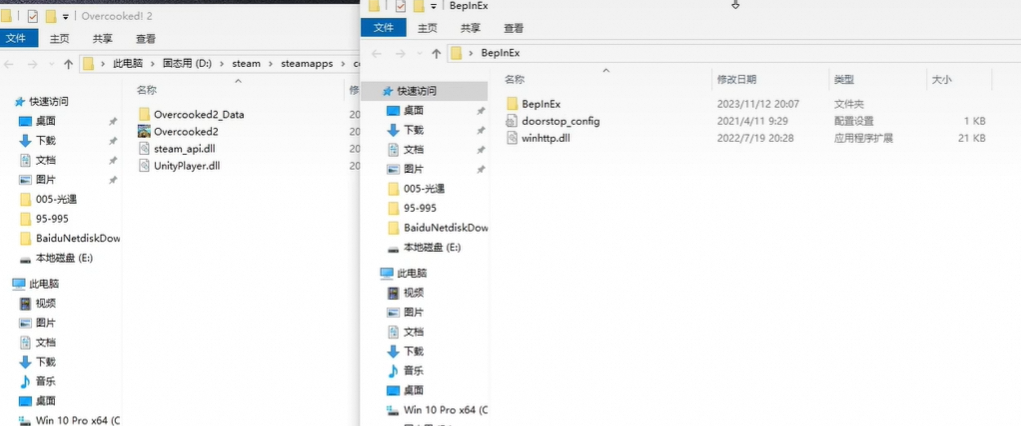Image resolution: width=1021 pixels, height=426 pixels.
Task: Open 桌面 under 快速访问 in Overcooked! 2 window
Action: (46, 121)
